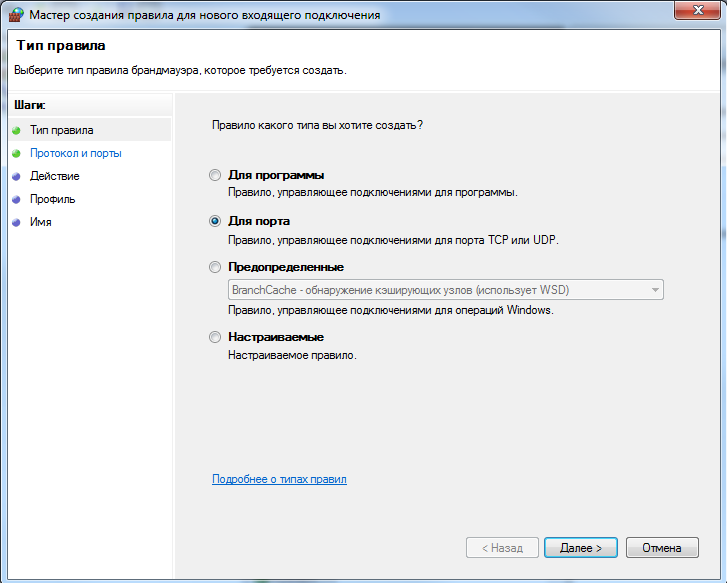Choose the "Настраиваемые" radio button
The image size is (727, 583).
(215, 337)
